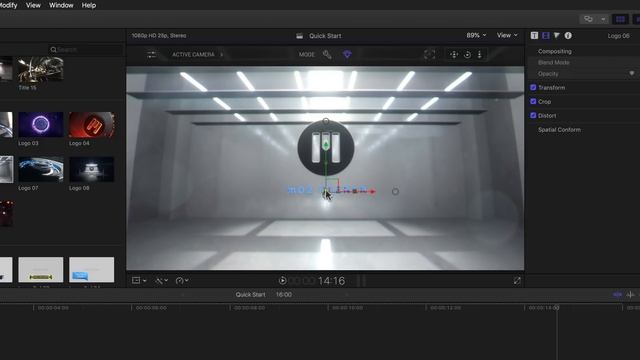Screen dimensions: 640x360
Task: Open the viewer View dropdown
Action: (507, 36)
